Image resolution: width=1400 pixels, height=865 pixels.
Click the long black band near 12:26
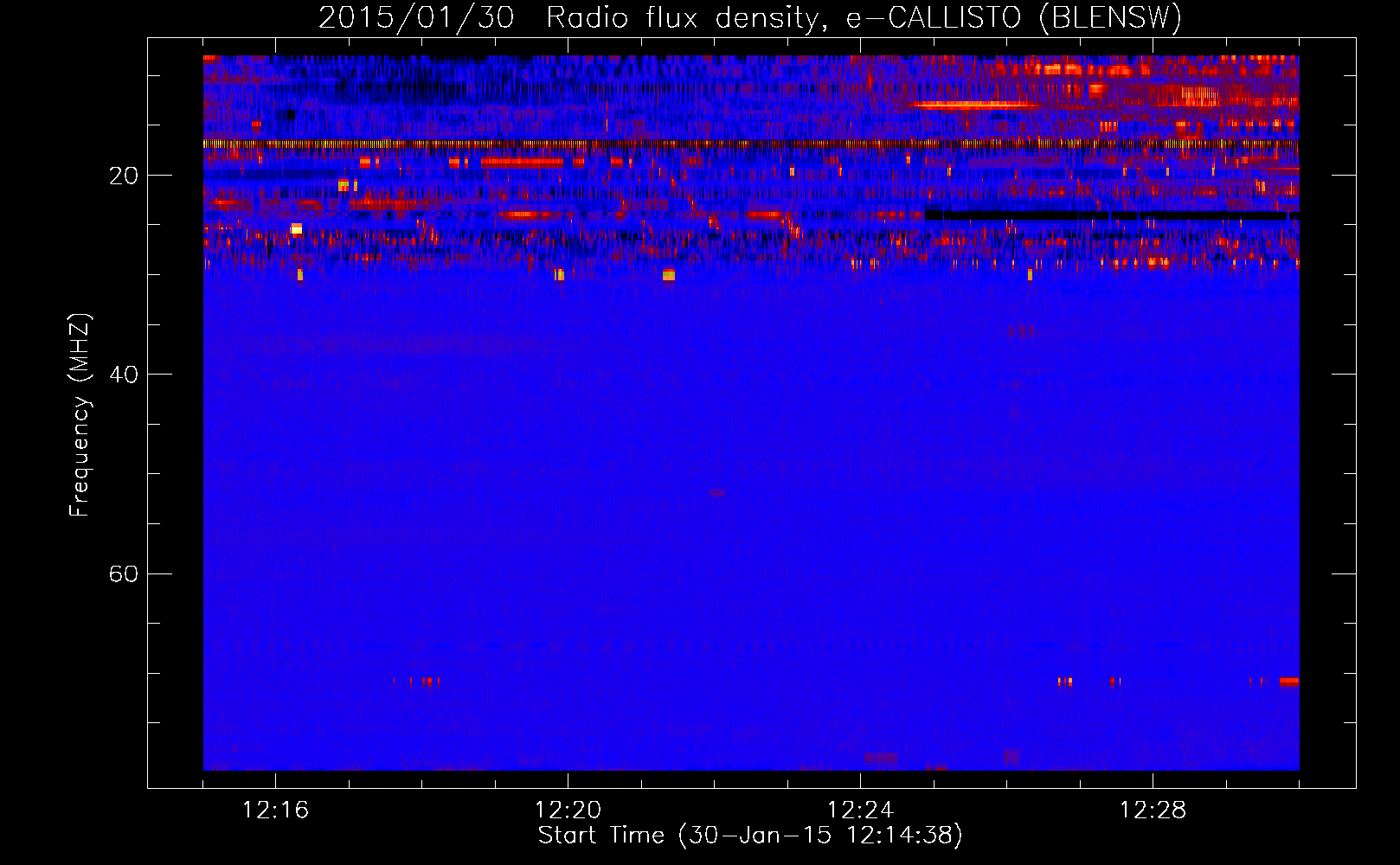(x=1112, y=215)
